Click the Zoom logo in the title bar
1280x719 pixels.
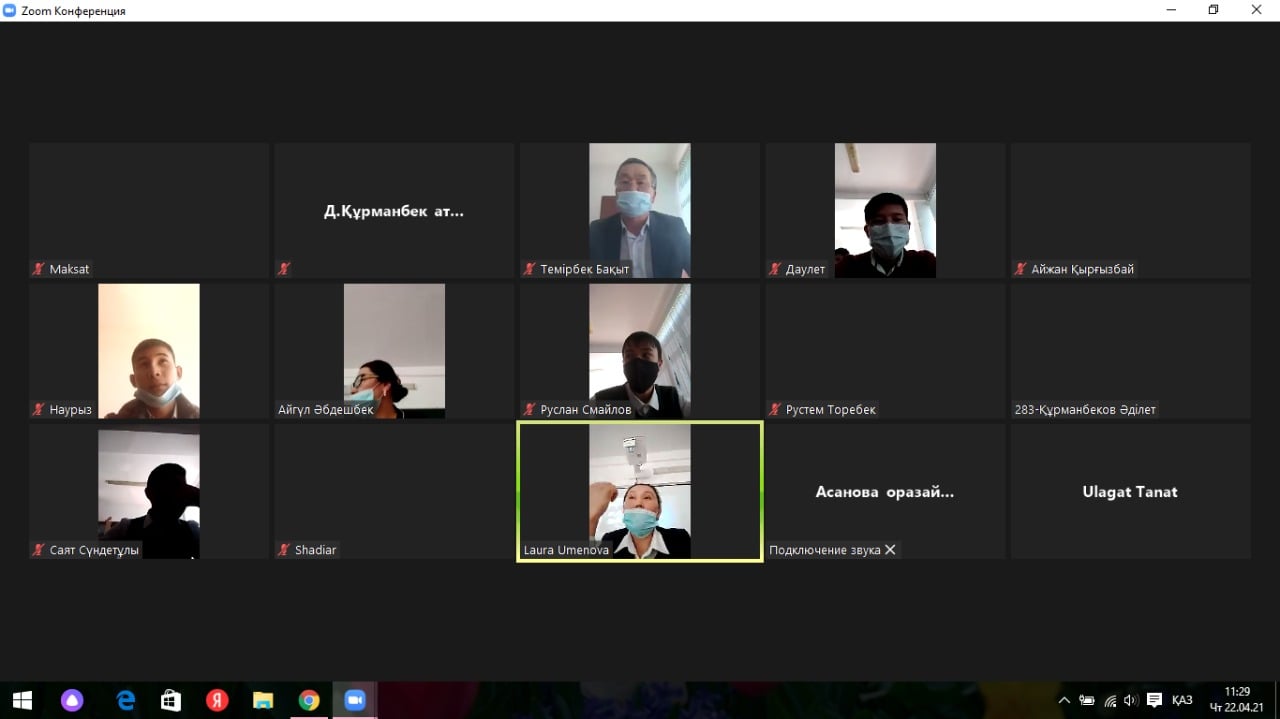point(10,10)
